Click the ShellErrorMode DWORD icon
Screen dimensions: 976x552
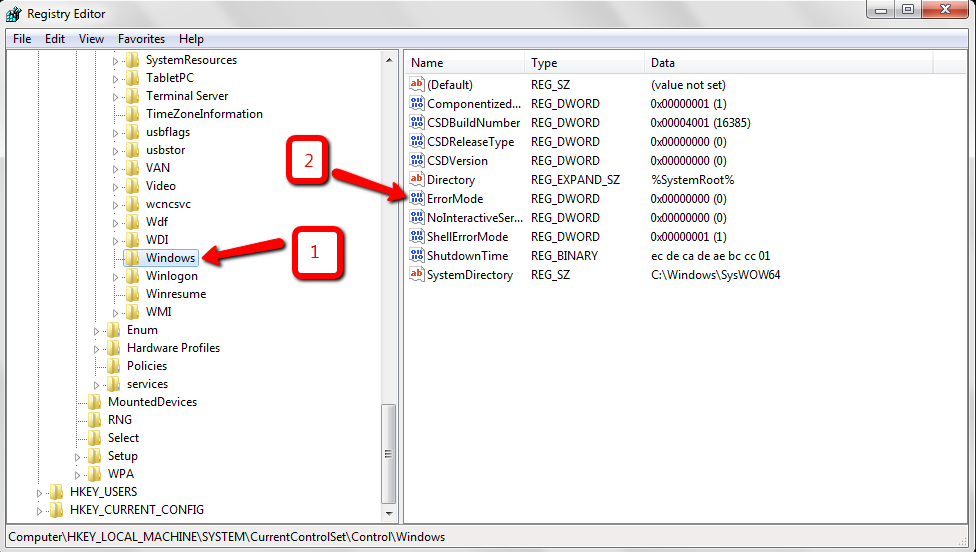coord(416,236)
